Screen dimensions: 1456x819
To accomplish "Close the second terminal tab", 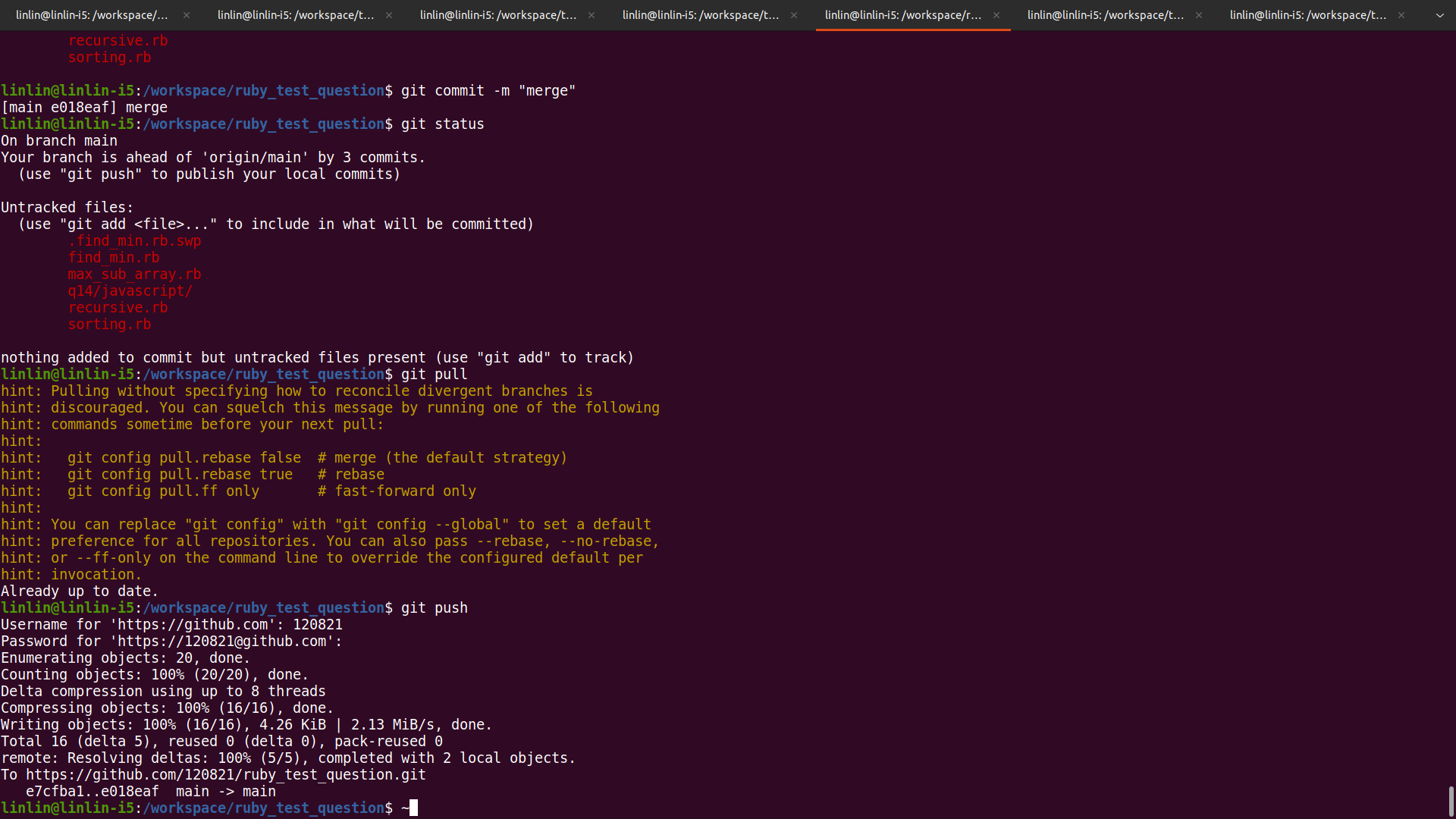I will click(x=389, y=15).
